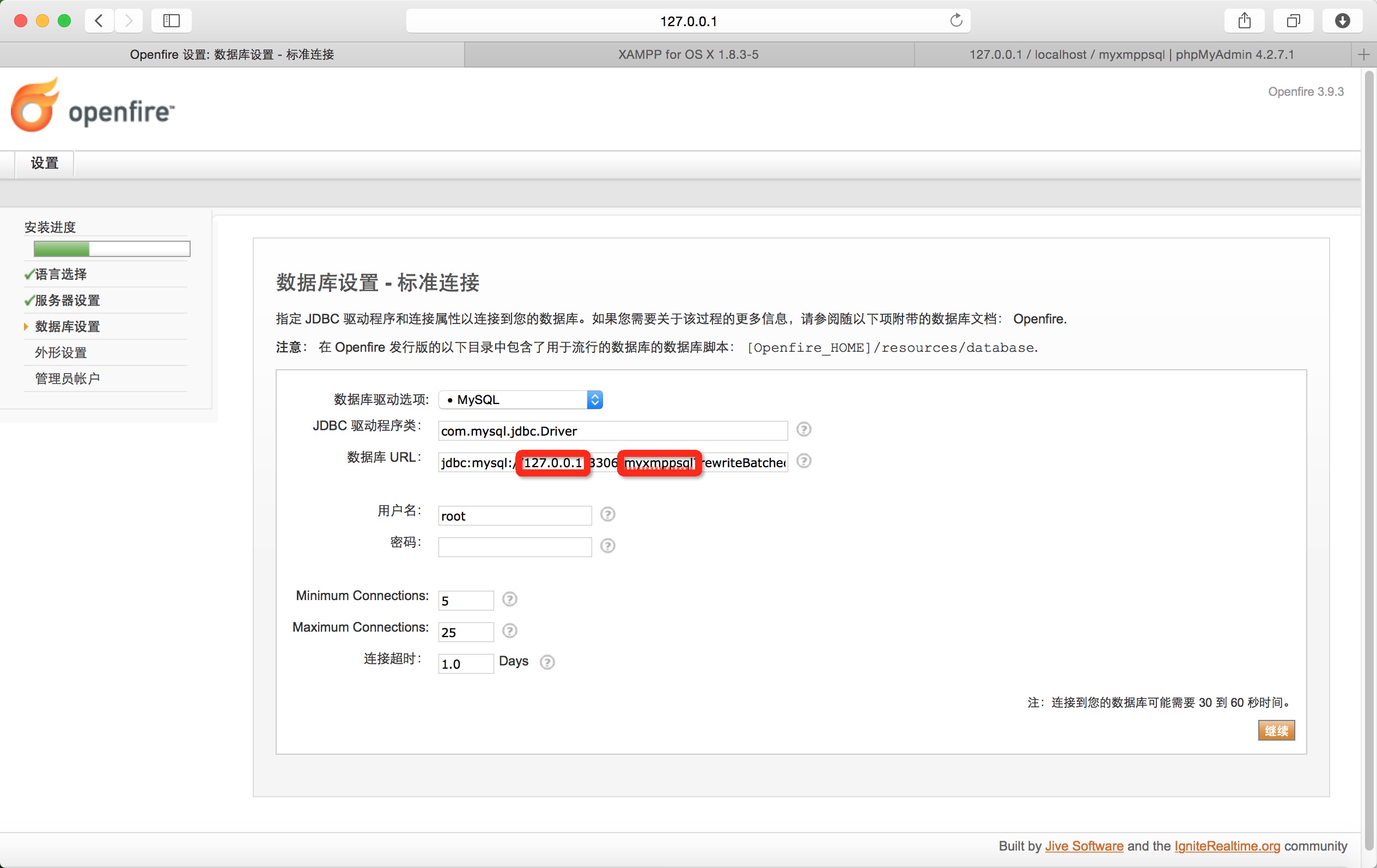Open help icon for Minimum Connections
The height and width of the screenshot is (868, 1377).
(509, 599)
